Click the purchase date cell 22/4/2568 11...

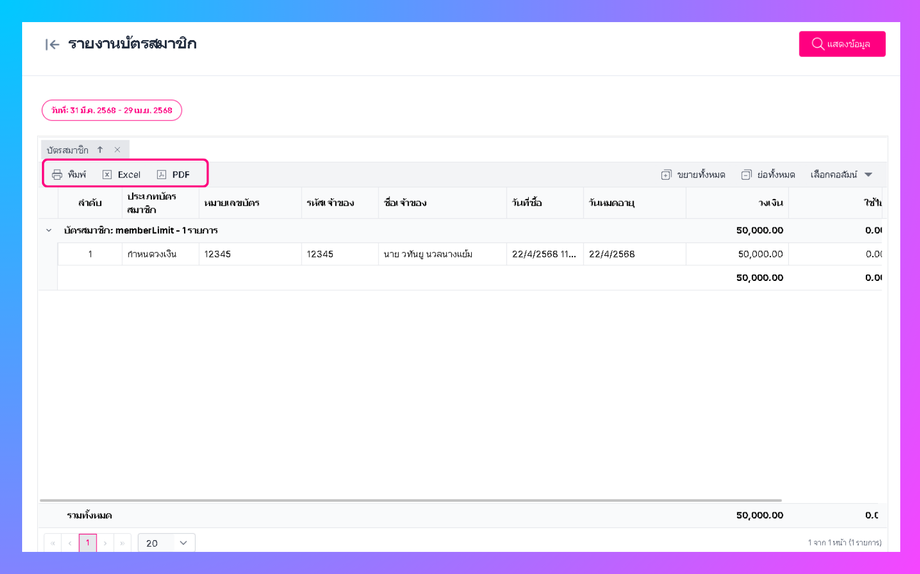pyautogui.click(x=544, y=254)
